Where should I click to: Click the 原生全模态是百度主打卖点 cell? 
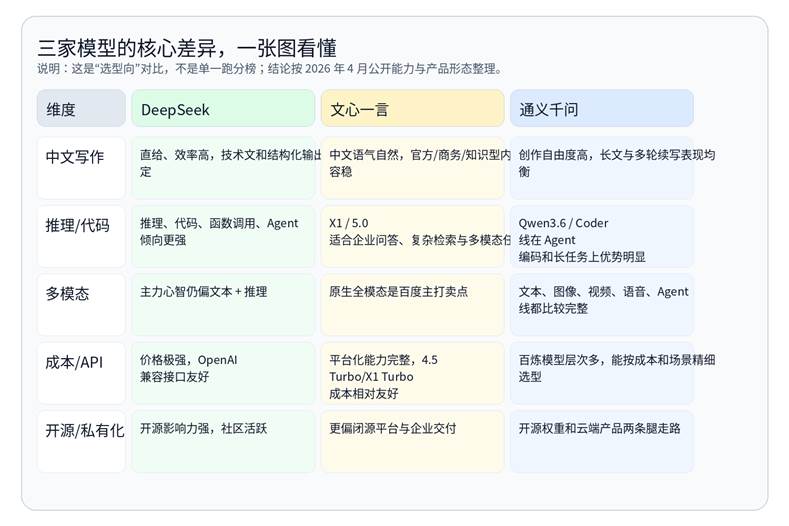pyautogui.click(x=412, y=304)
